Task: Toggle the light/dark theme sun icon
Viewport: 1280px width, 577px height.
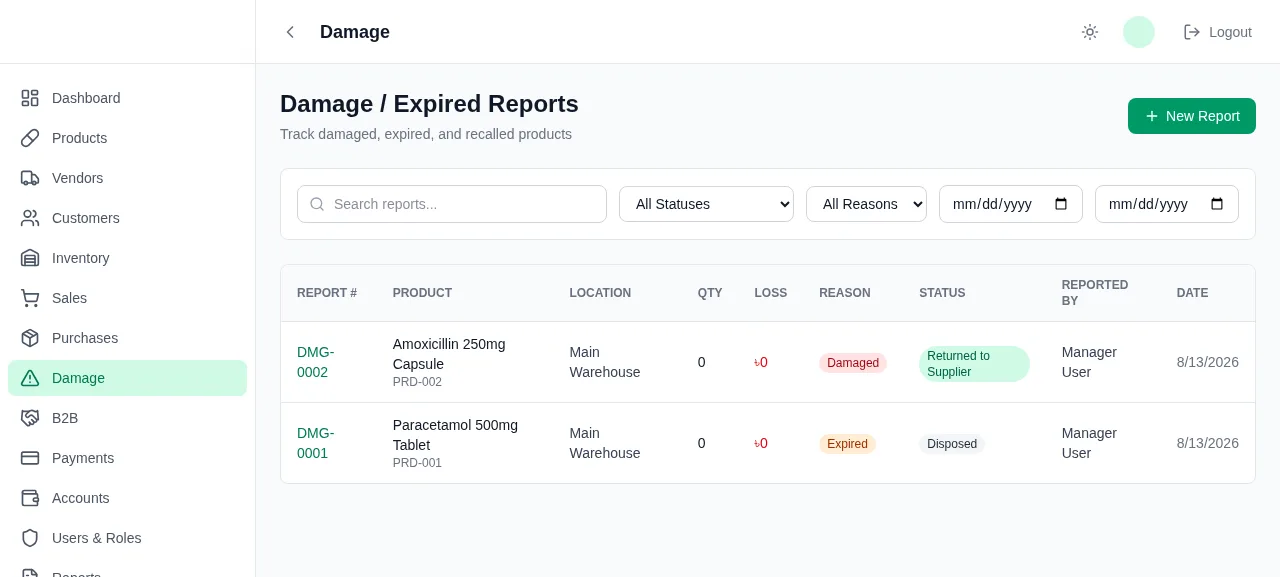Action: click(1090, 32)
